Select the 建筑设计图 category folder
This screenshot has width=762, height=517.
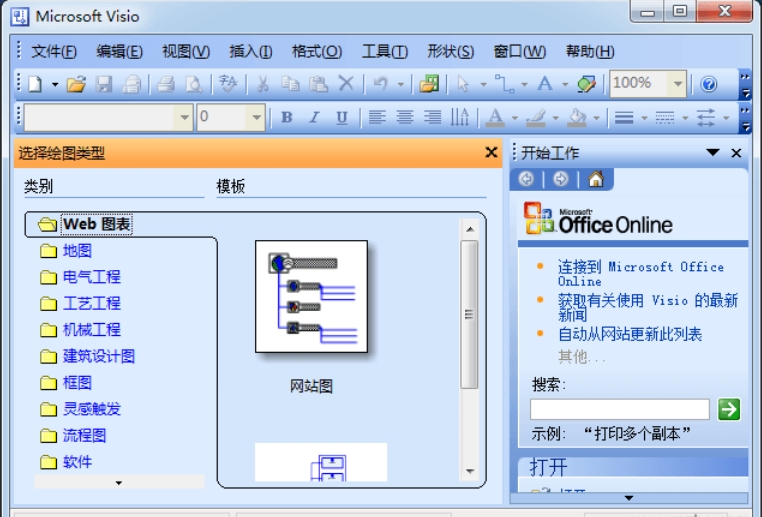pyautogui.click(x=87, y=356)
